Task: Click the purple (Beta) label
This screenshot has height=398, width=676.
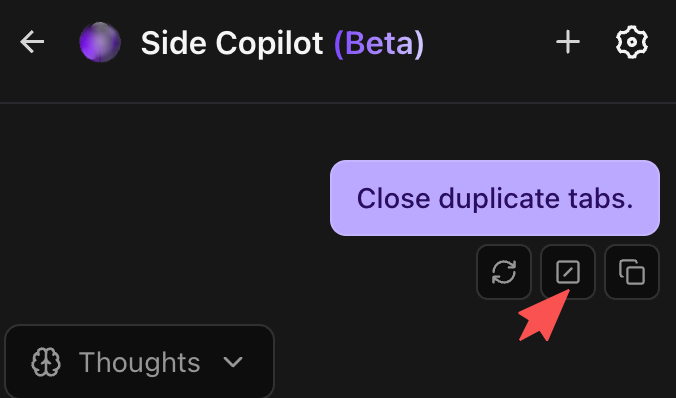Action: pyautogui.click(x=379, y=44)
